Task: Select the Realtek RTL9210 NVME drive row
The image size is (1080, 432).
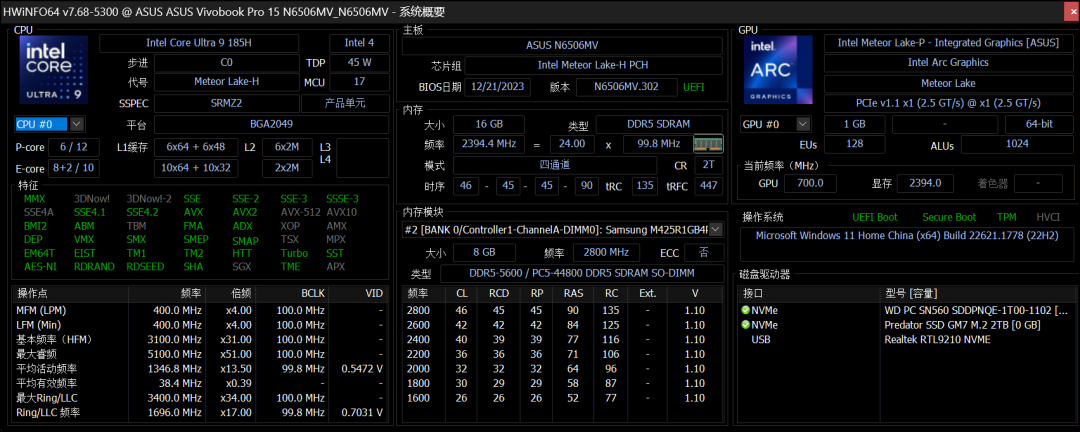Action: click(x=905, y=339)
